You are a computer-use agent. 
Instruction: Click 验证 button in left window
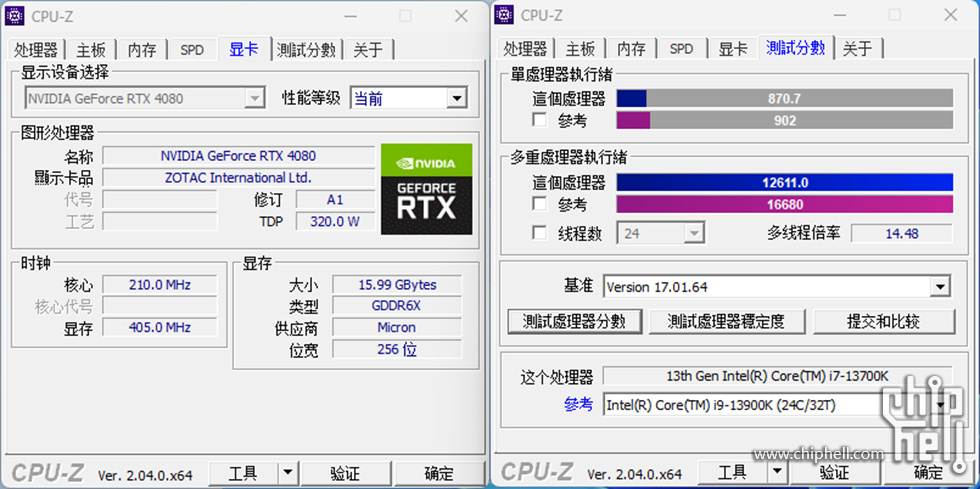click(345, 473)
